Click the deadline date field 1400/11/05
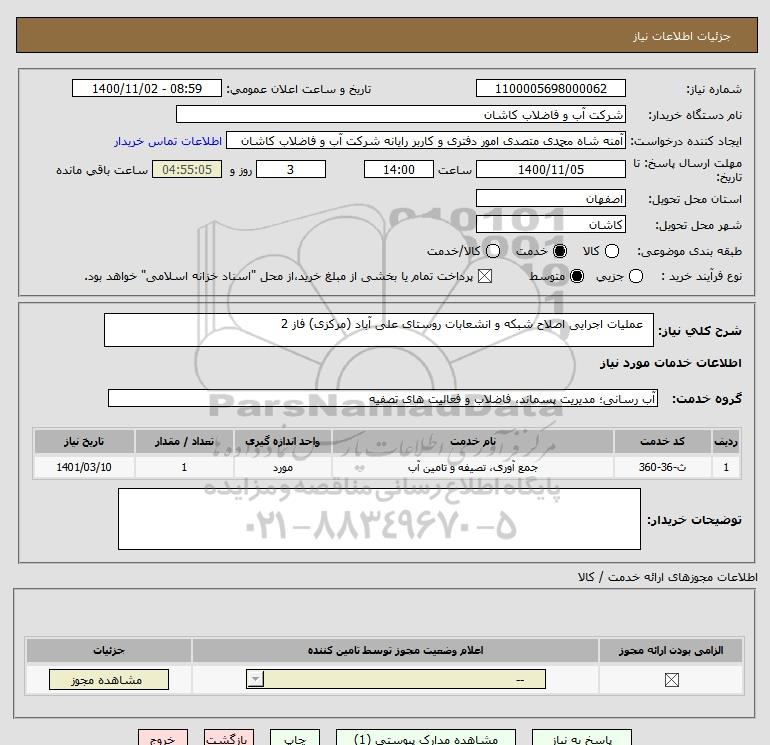The width and height of the screenshot is (770, 745). coord(550,169)
